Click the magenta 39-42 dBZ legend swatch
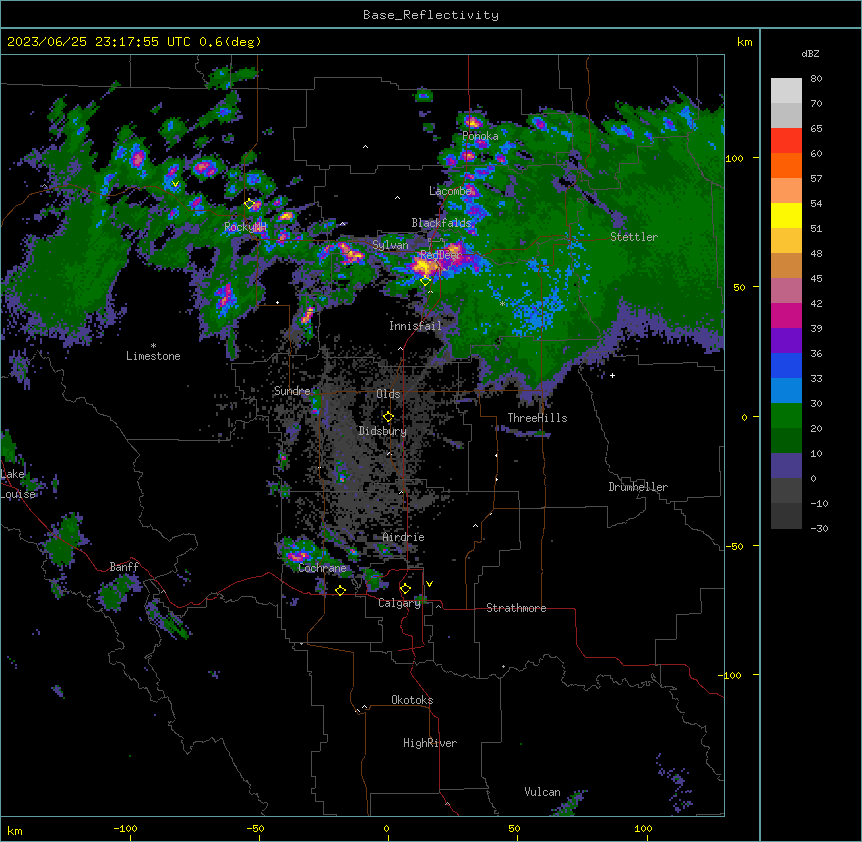 pyautogui.click(x=786, y=315)
